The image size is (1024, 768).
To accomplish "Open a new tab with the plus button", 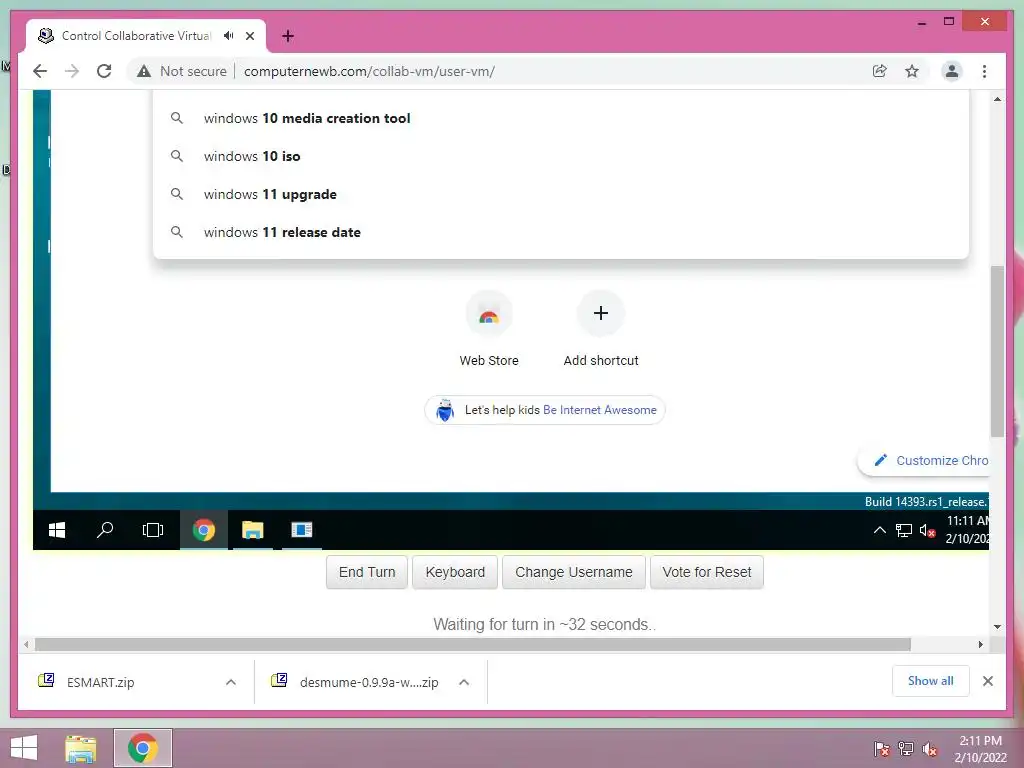I will point(288,36).
